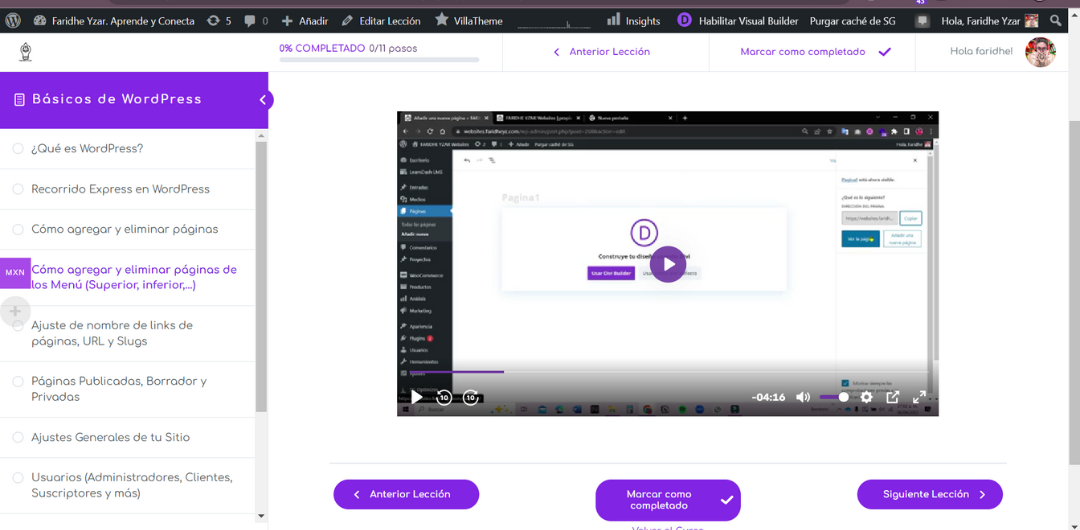Toggle the 'Ajustes Generales de tu Sitio' circle

(x=18, y=437)
